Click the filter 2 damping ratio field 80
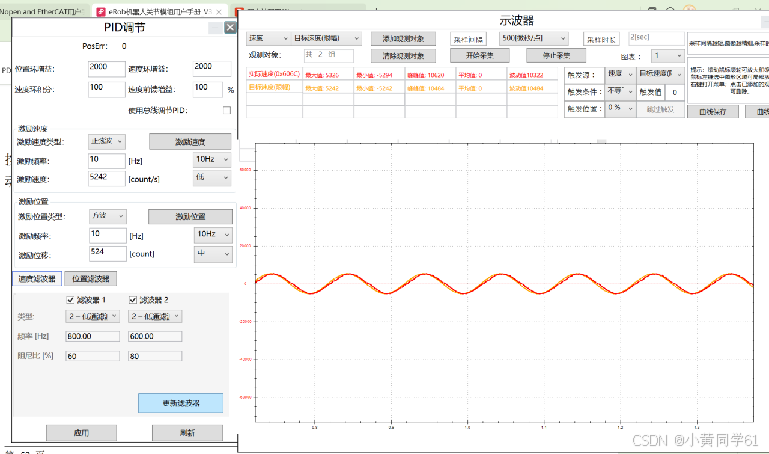 (x=155, y=356)
